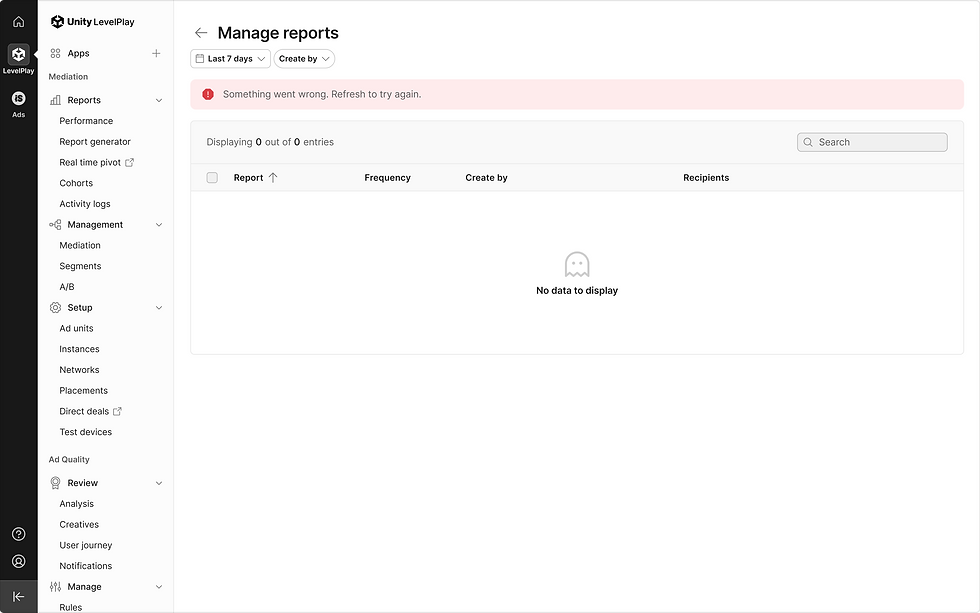Screen dimensions: 980x613
Task: Open Analysis under Review
Action: point(77,504)
